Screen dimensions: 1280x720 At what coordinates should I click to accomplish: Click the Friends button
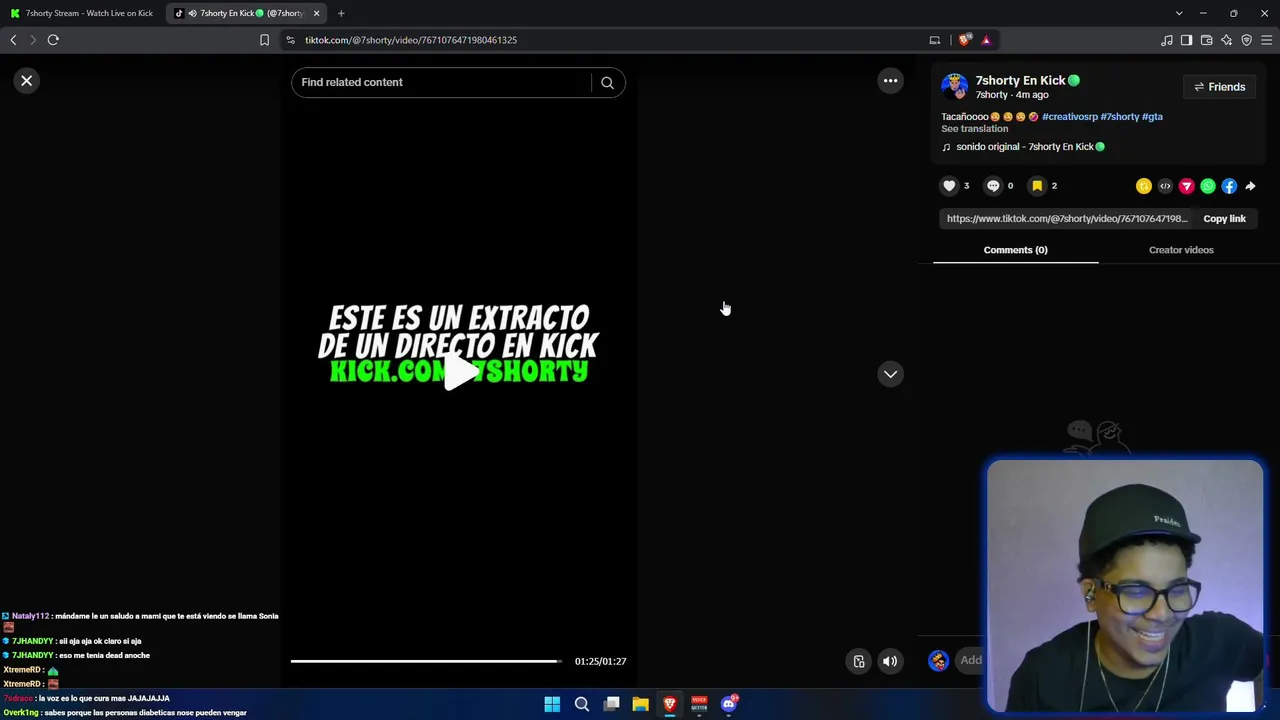point(1219,87)
